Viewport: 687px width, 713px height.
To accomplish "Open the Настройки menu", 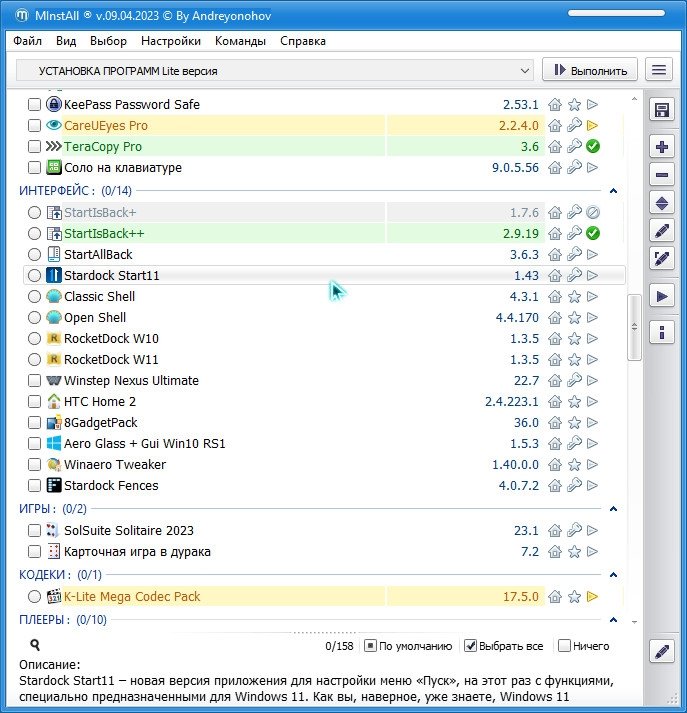I will pyautogui.click(x=171, y=41).
